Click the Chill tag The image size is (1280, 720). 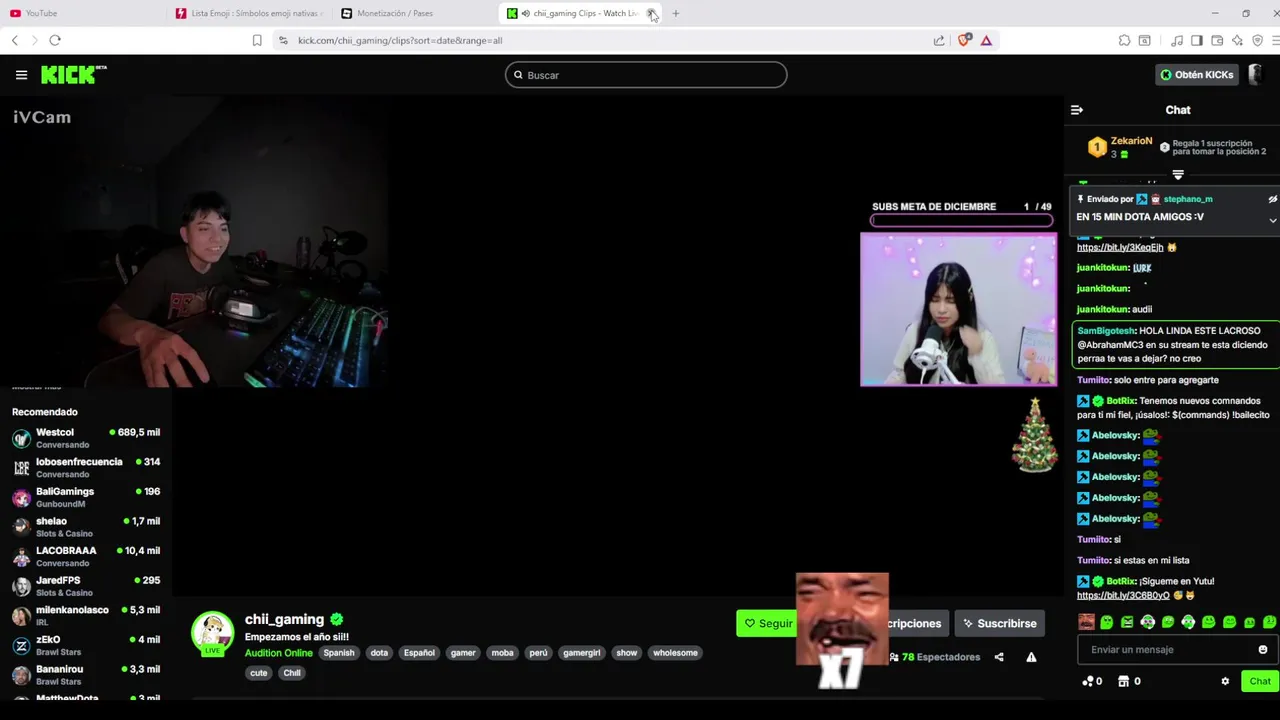point(292,673)
